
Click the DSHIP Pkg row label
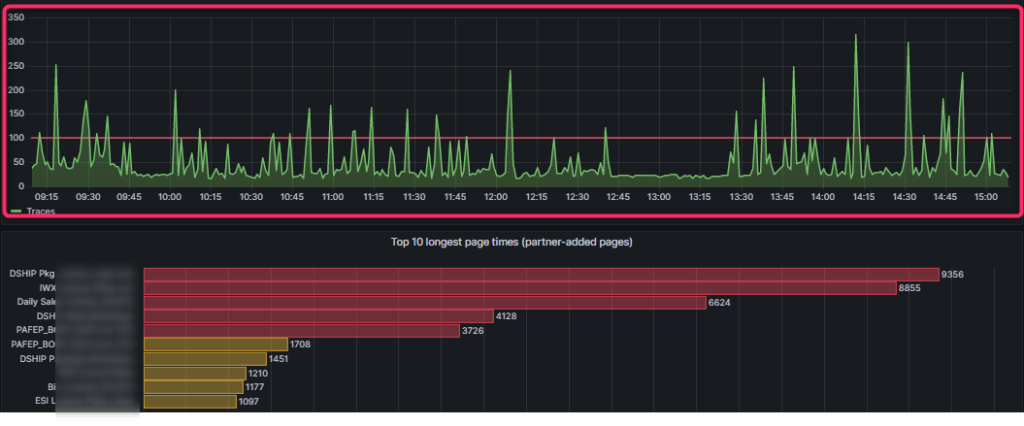[31, 273]
